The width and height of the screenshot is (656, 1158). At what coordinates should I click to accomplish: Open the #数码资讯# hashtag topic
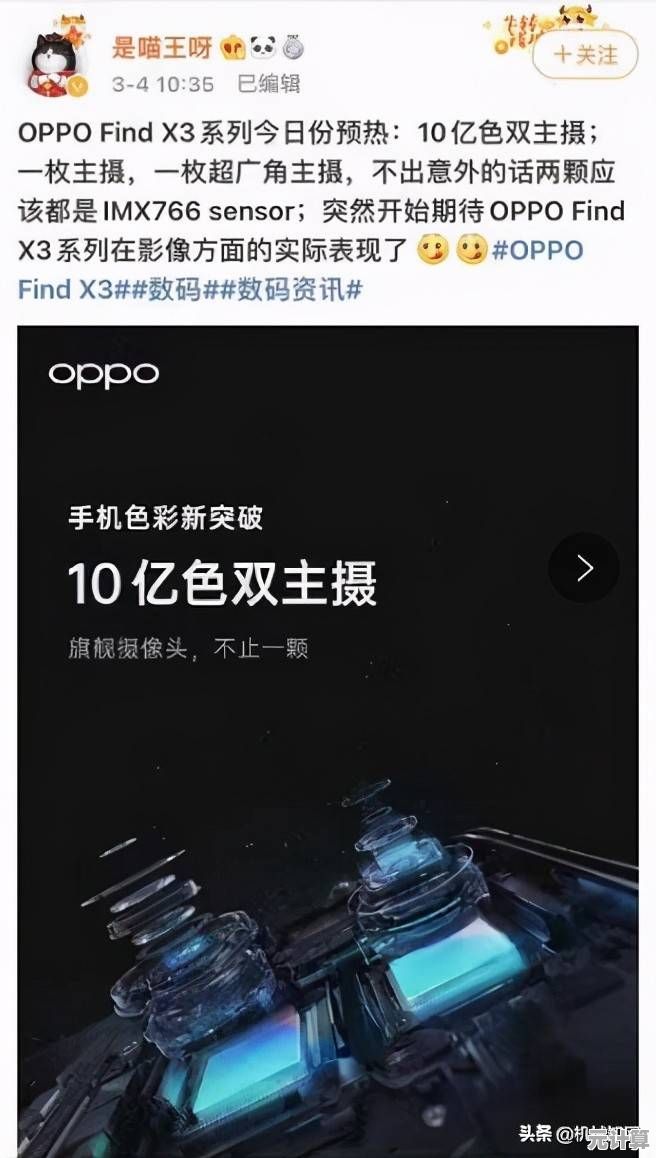[291, 289]
